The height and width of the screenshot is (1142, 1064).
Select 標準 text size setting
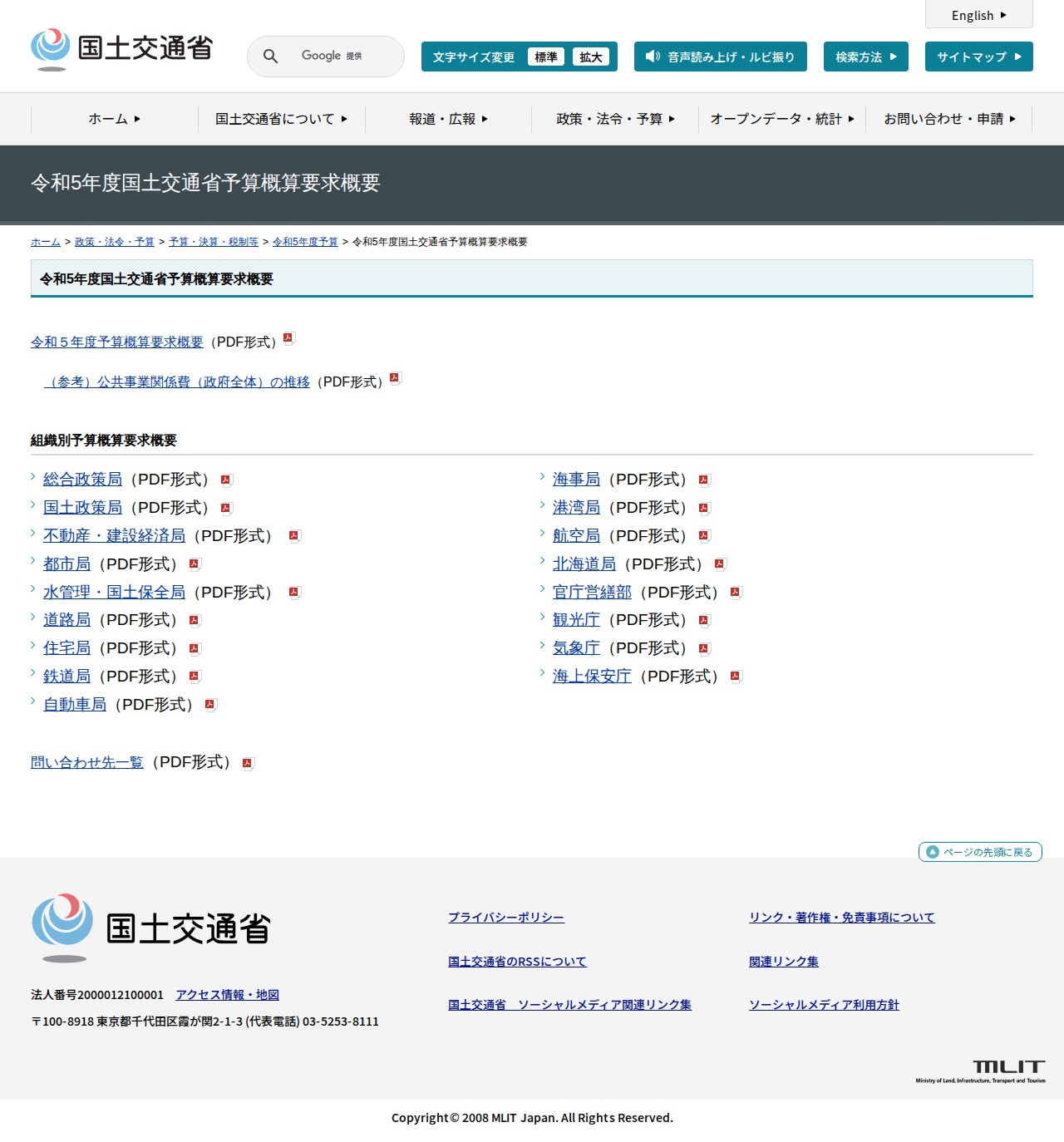tap(546, 57)
